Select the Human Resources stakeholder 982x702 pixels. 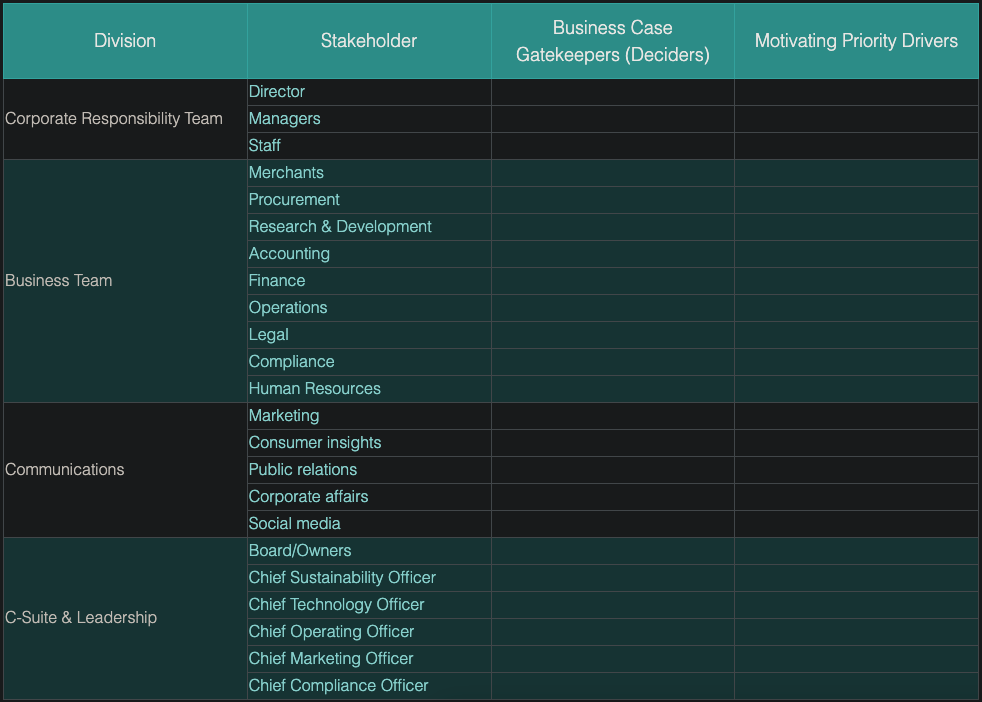[315, 389]
